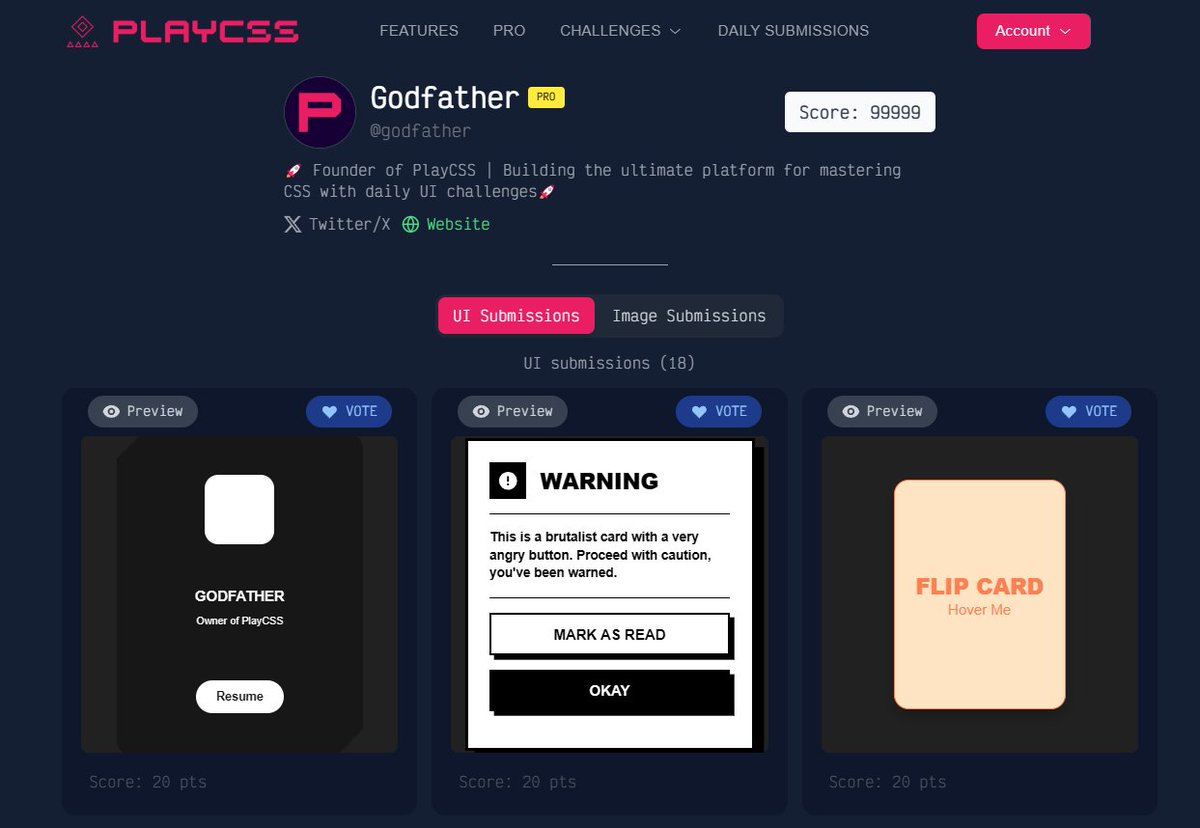Screen dimensions: 1200x828
Task: Click the Score: 99999 box
Action: click(x=860, y=112)
